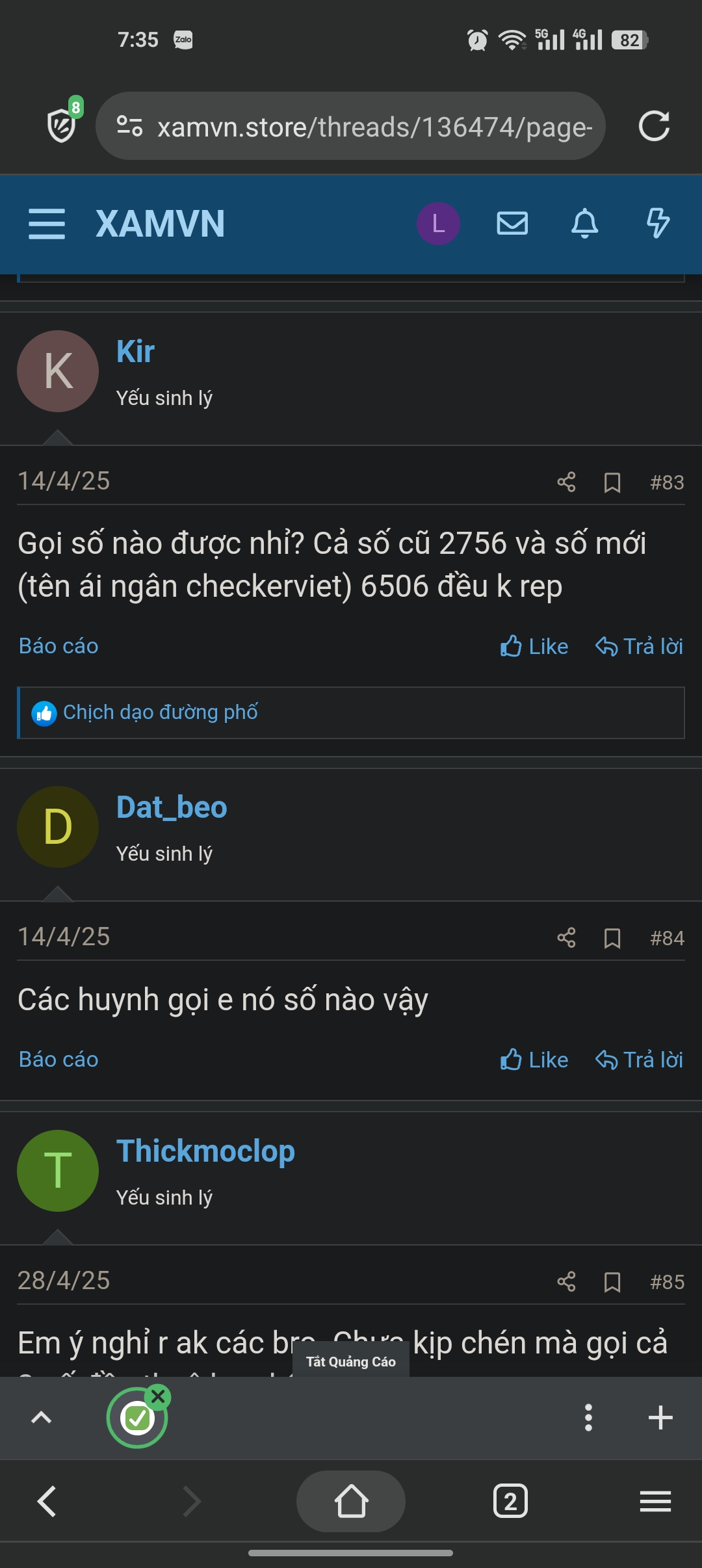The width and height of the screenshot is (702, 1568).
Task: Open the three-dot options menu
Action: [588, 1418]
